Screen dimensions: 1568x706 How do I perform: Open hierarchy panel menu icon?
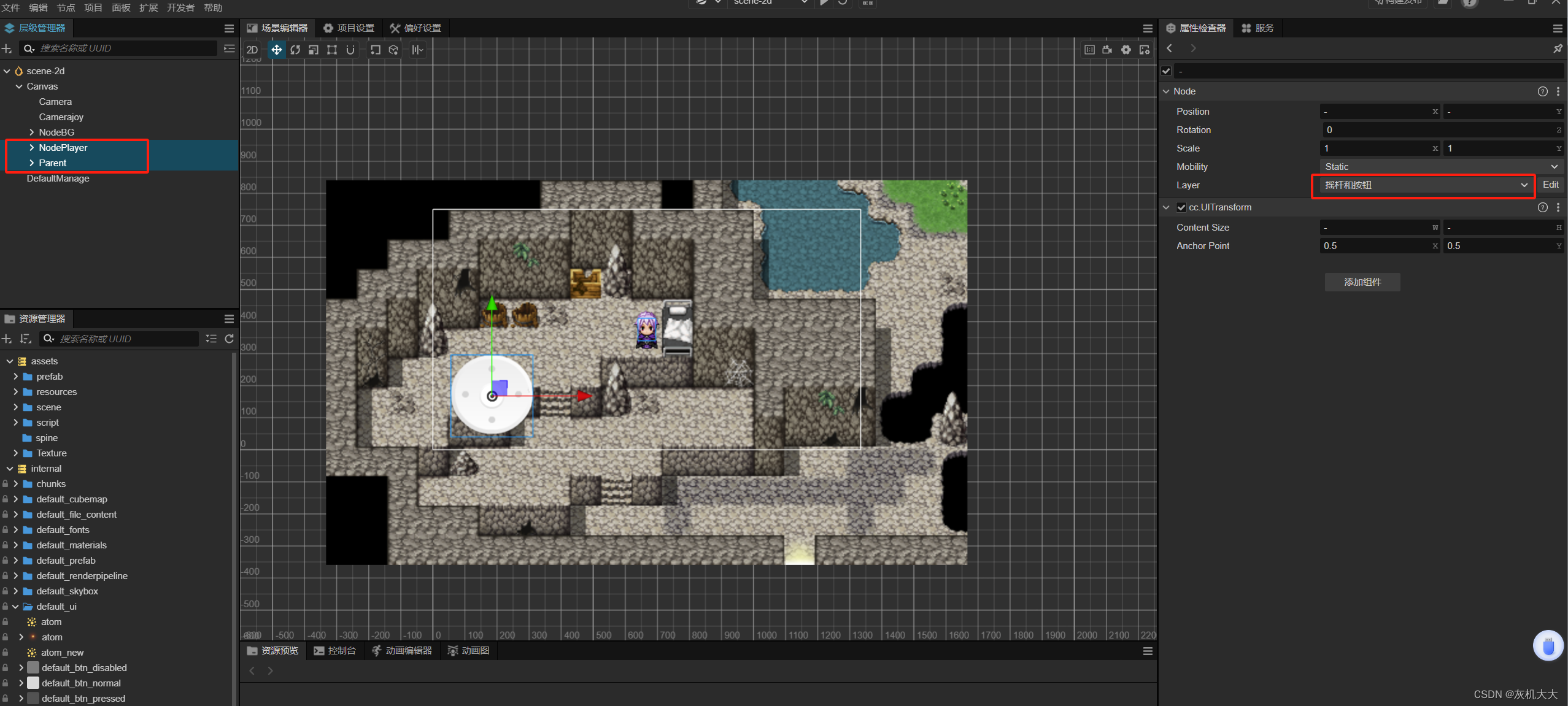coord(229,28)
